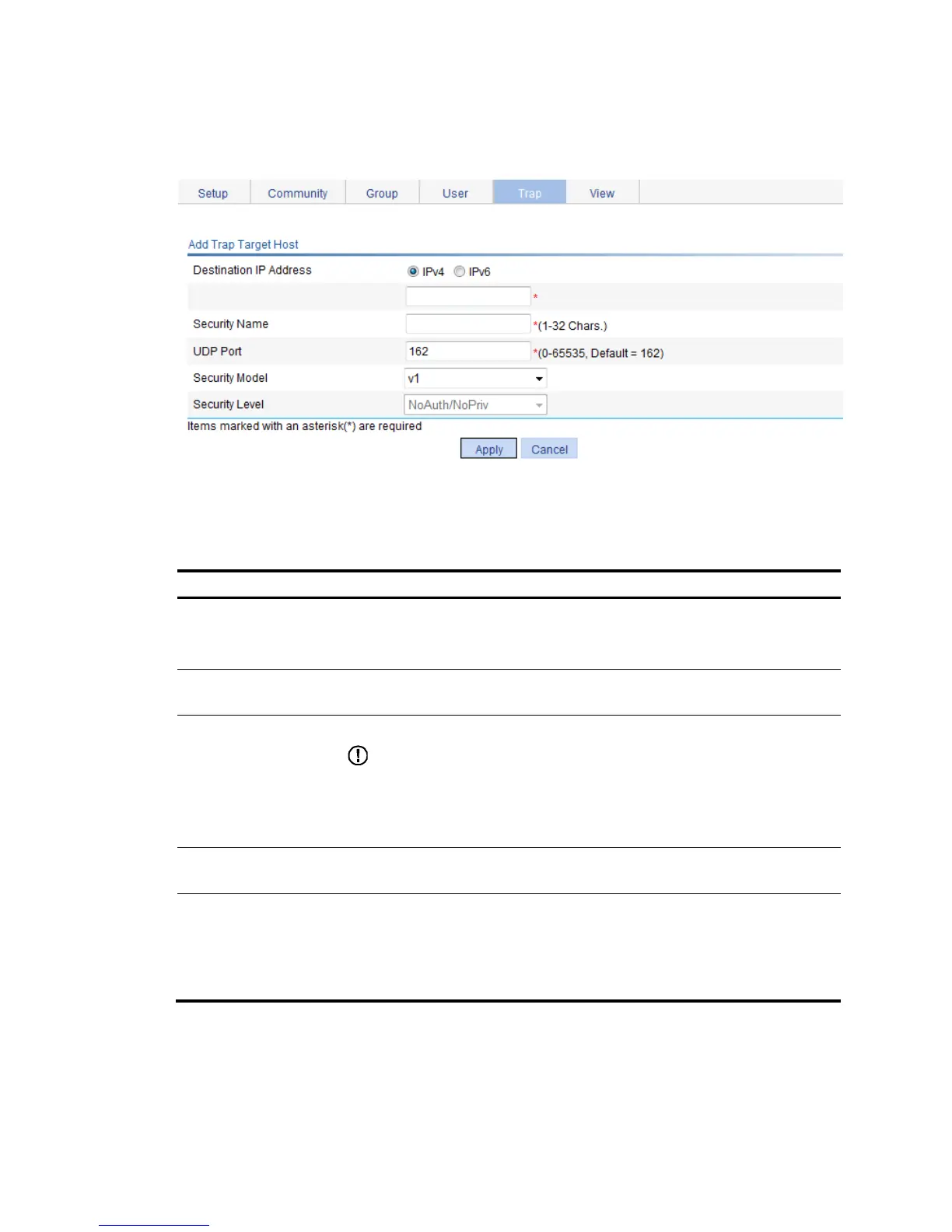Image resolution: width=952 pixels, height=1232 pixels.
Task: Click the Security Name label
Action: [x=231, y=324]
